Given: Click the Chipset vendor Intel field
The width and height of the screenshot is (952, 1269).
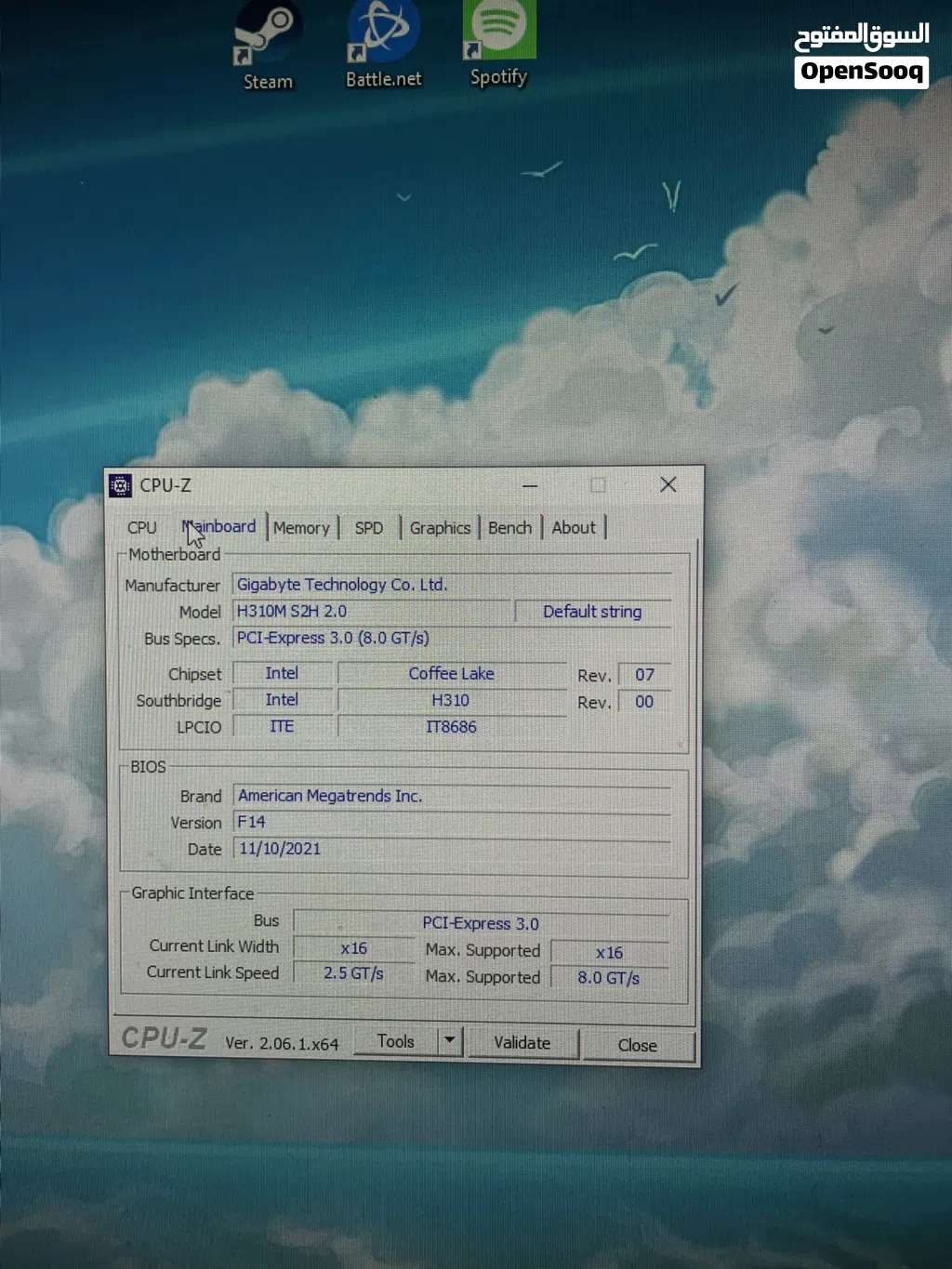Looking at the screenshot, I should [282, 673].
